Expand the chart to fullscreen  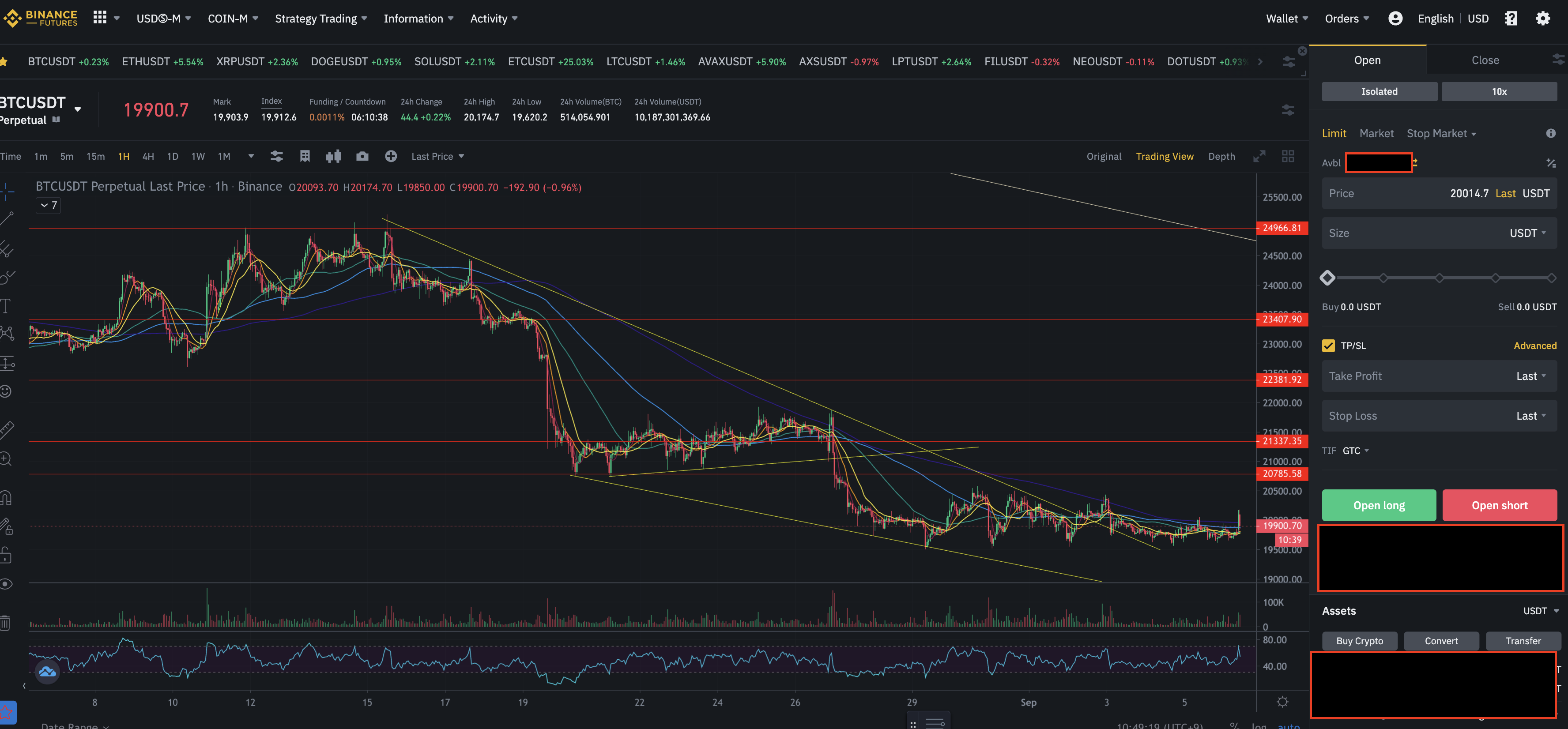(1259, 156)
